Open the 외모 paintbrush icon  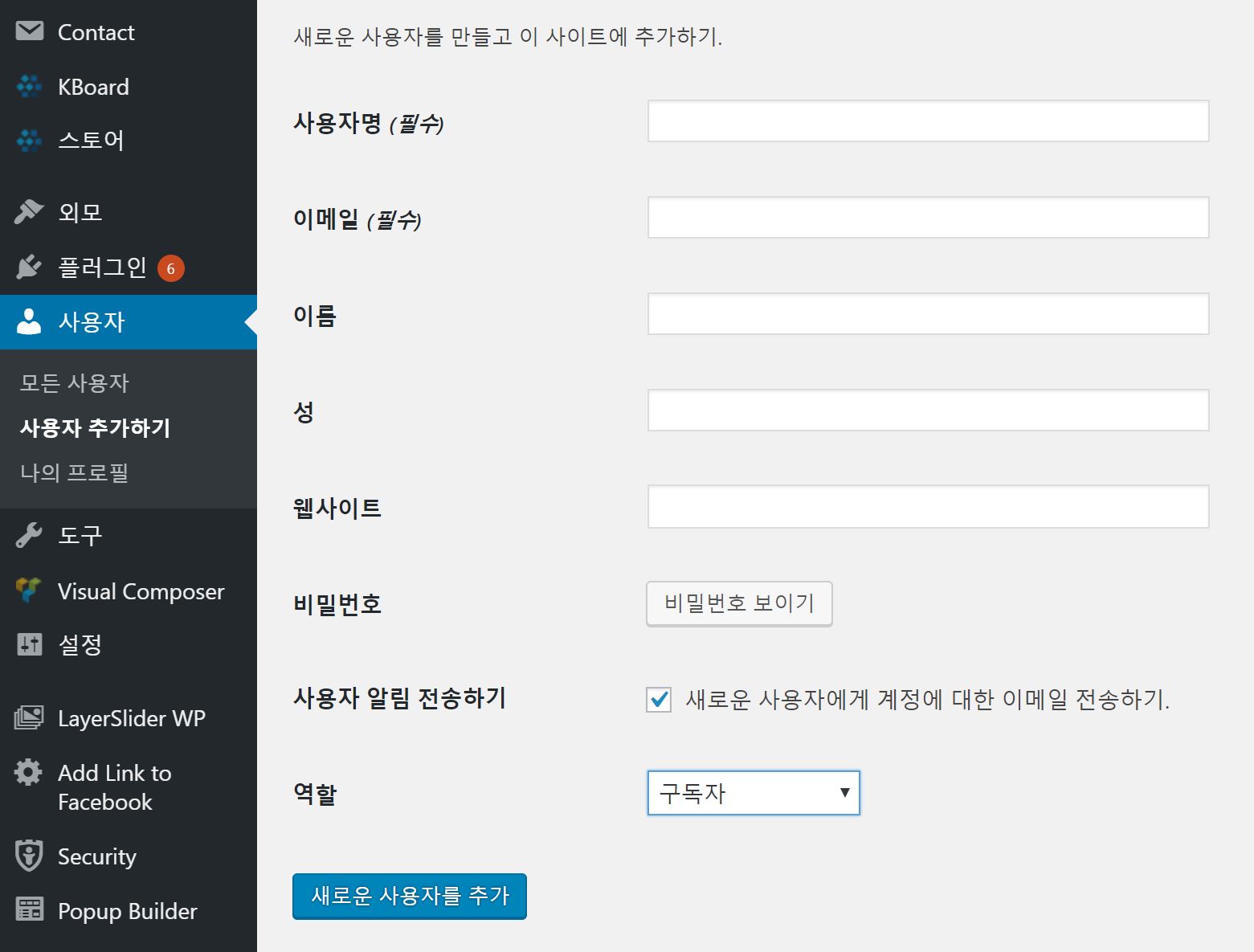29,212
